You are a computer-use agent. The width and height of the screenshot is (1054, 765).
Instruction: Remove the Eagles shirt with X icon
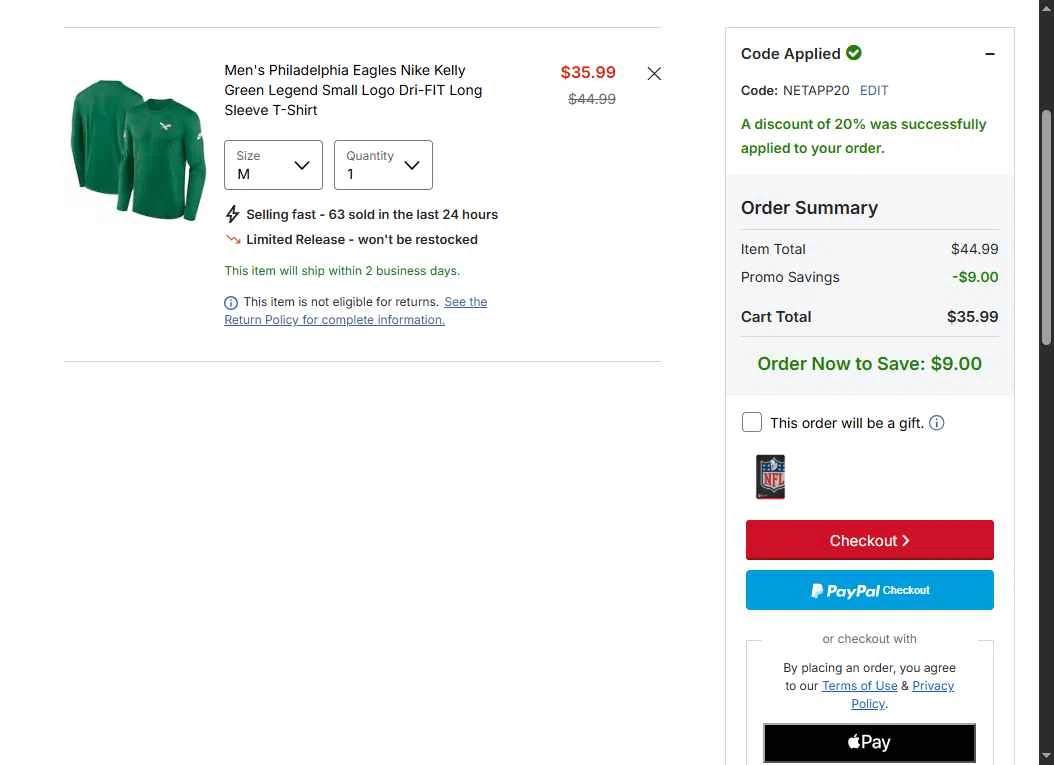(654, 73)
